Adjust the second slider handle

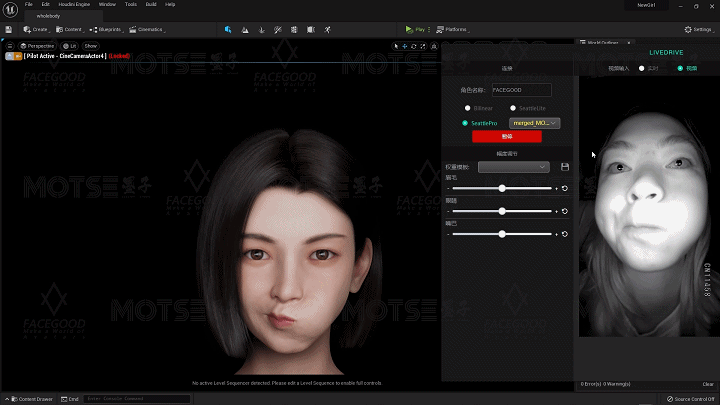coord(502,211)
